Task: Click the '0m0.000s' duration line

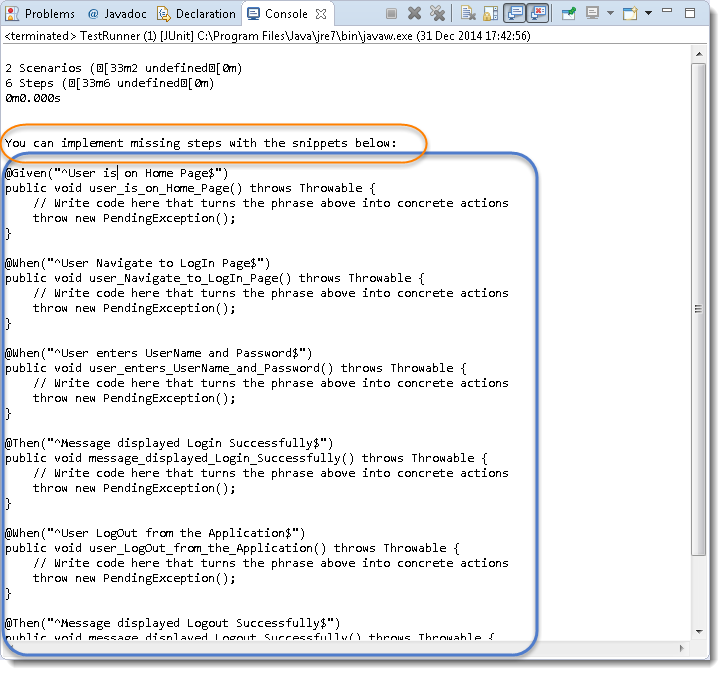Action: (33, 98)
